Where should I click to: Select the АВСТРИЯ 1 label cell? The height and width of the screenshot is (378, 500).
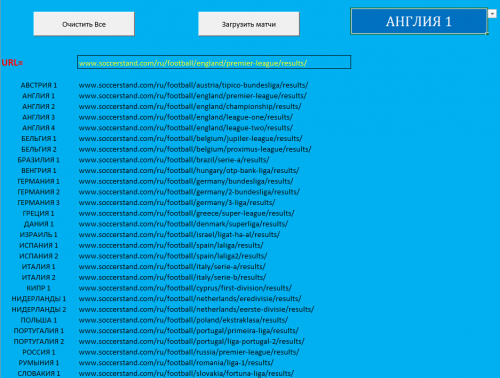pyautogui.click(x=39, y=85)
